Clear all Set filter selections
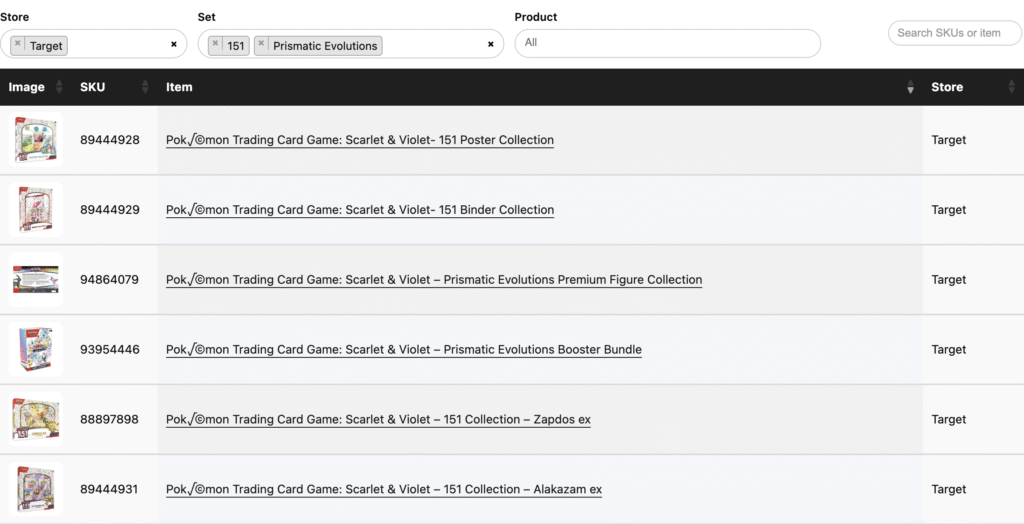The height and width of the screenshot is (524, 1024). point(490,44)
